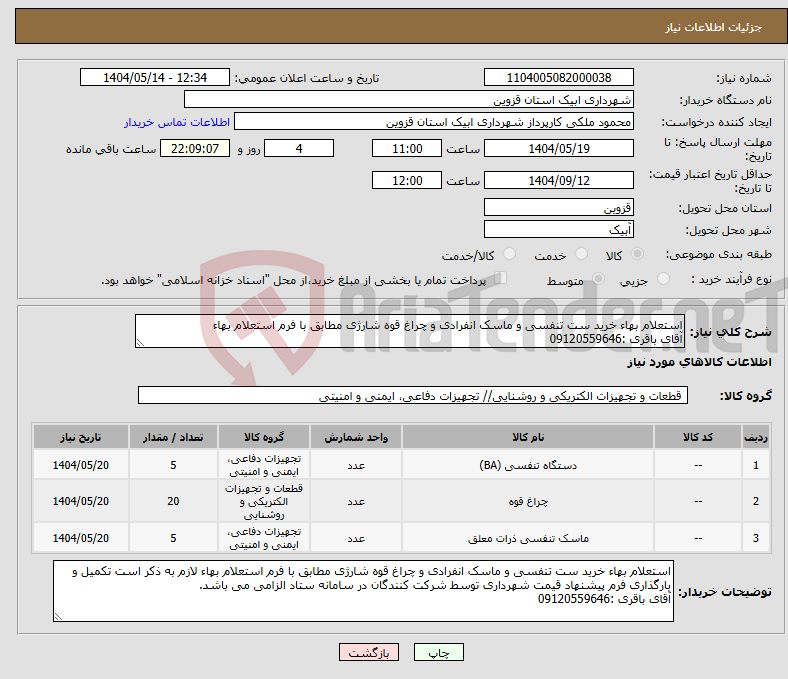The width and height of the screenshot is (788, 679).
Task: Click quantity 20 in the چراغ قوه row
Action: [x=173, y=501]
